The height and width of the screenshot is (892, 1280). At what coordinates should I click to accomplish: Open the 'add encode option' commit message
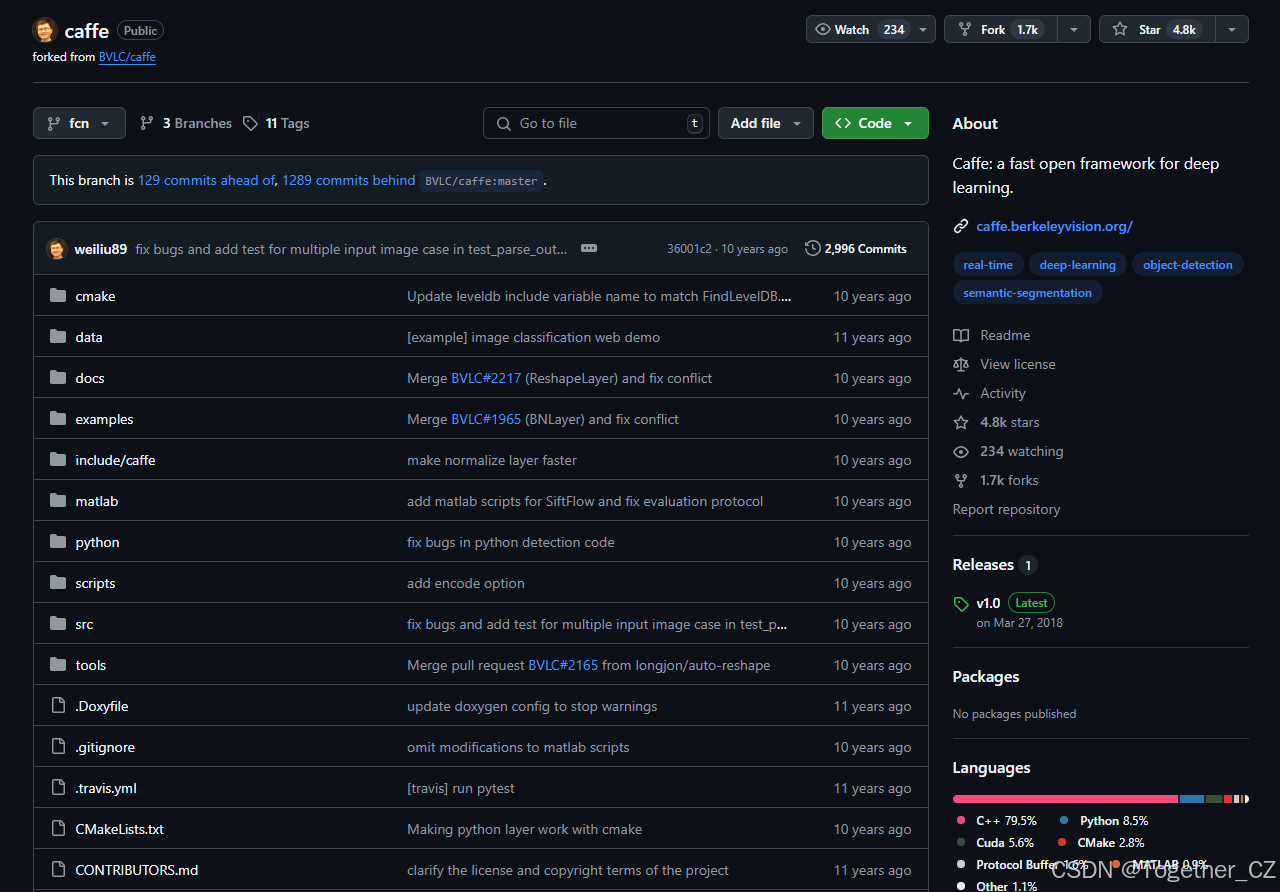[x=466, y=583]
